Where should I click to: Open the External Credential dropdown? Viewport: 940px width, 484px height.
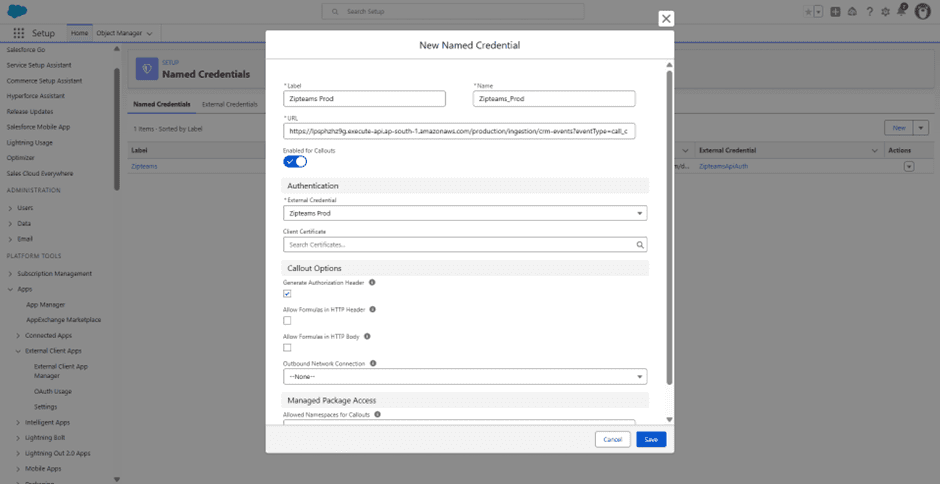point(465,213)
